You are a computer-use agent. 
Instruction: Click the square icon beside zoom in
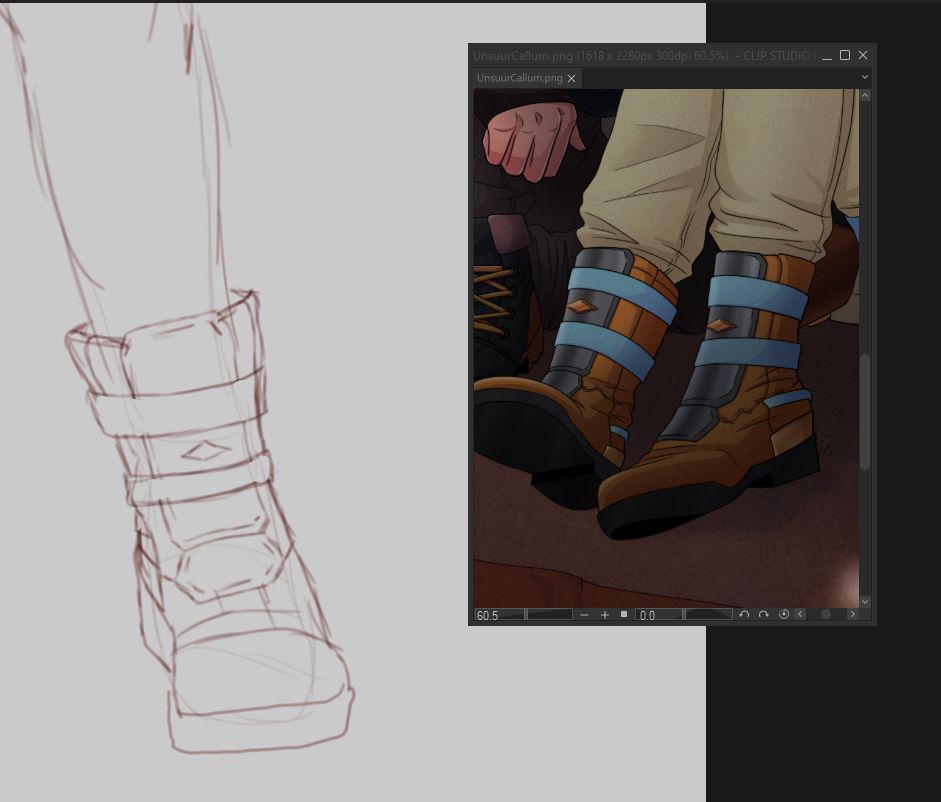(624, 614)
